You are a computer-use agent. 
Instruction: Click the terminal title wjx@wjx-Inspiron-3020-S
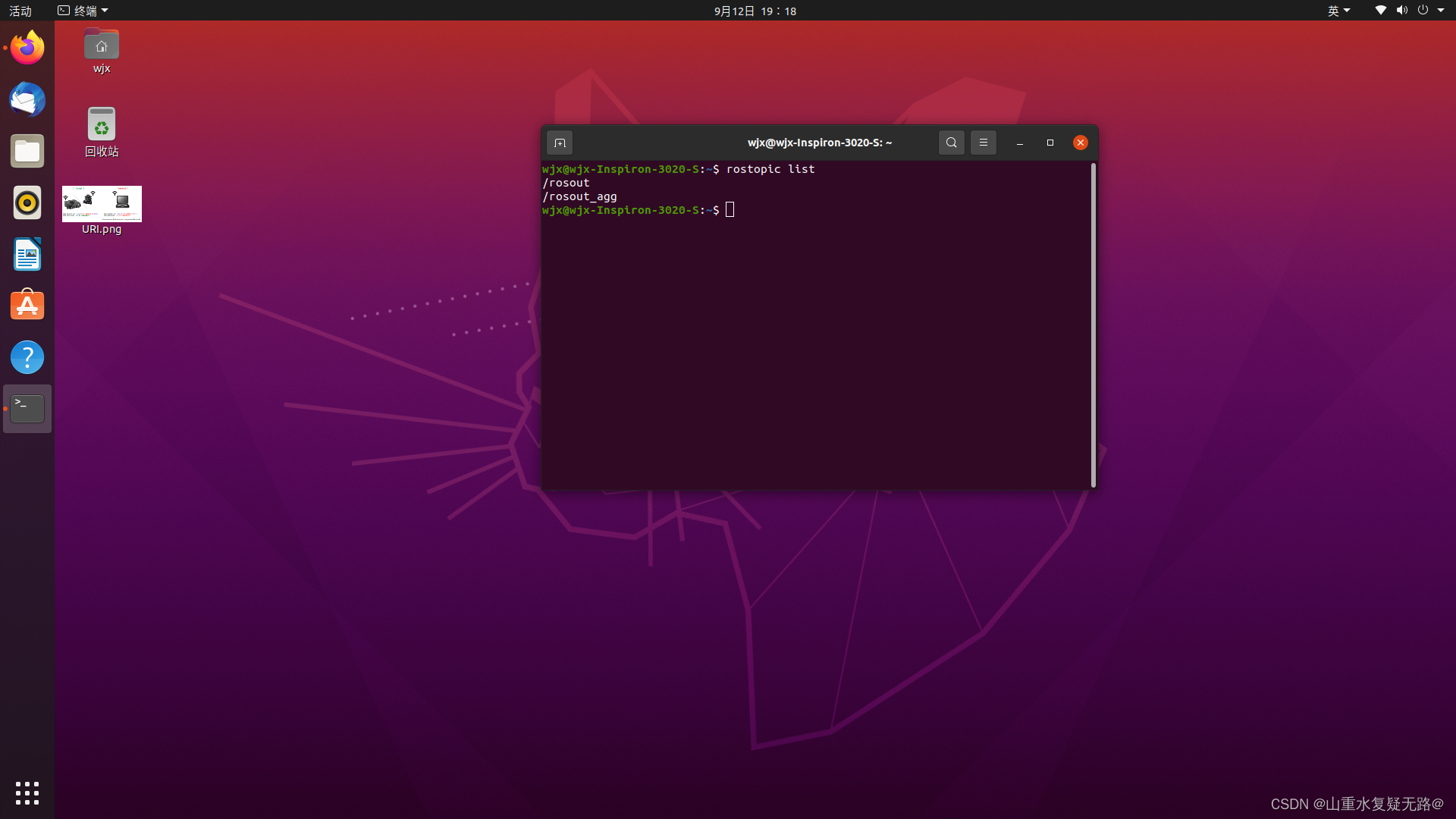point(819,143)
